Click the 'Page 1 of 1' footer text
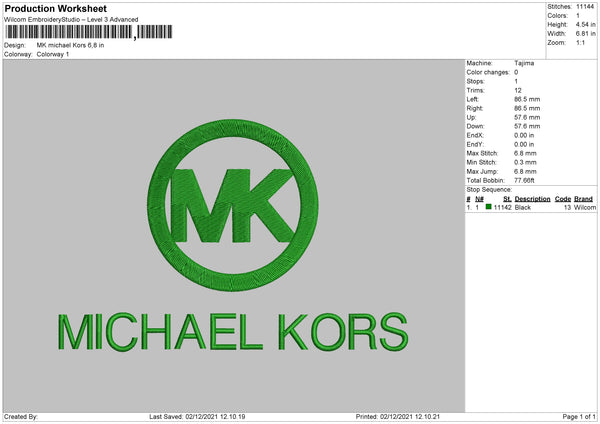The image size is (600, 424). click(x=579, y=417)
